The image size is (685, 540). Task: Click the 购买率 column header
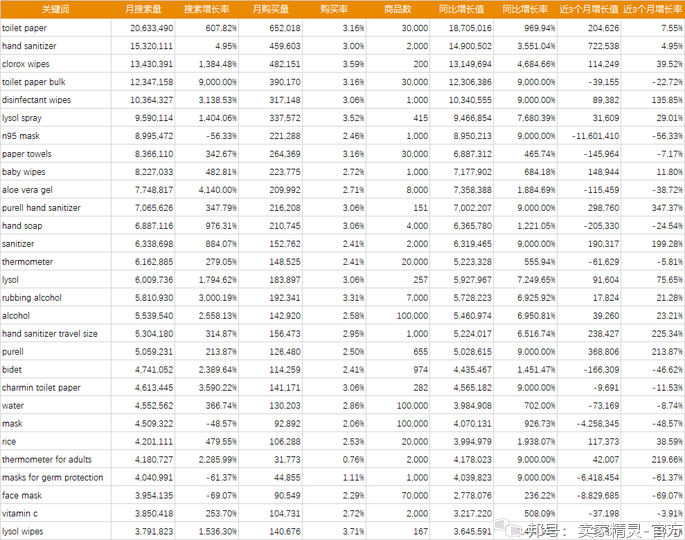pyautogui.click(x=334, y=9)
